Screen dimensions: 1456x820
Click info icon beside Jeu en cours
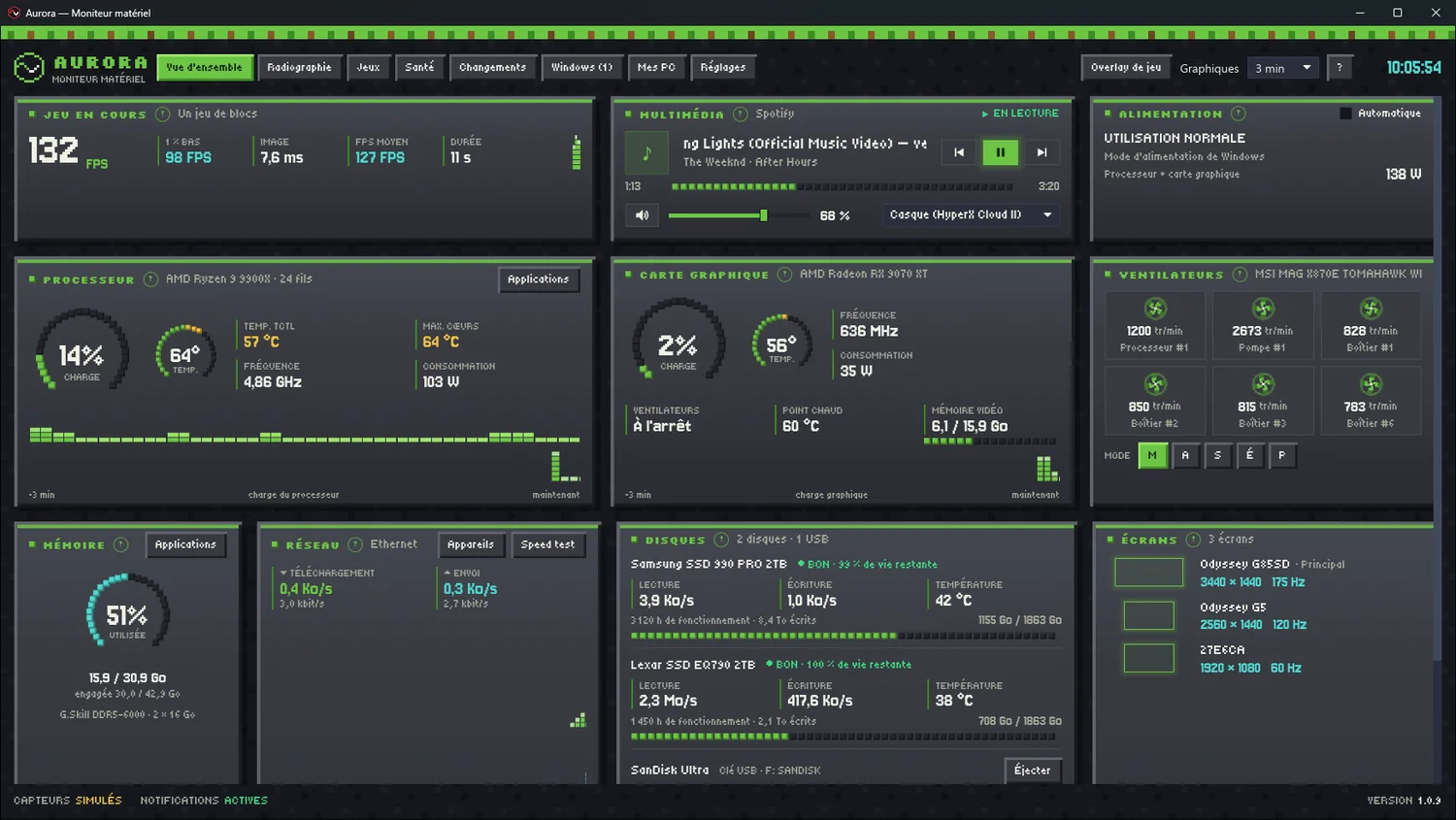pyautogui.click(x=163, y=114)
